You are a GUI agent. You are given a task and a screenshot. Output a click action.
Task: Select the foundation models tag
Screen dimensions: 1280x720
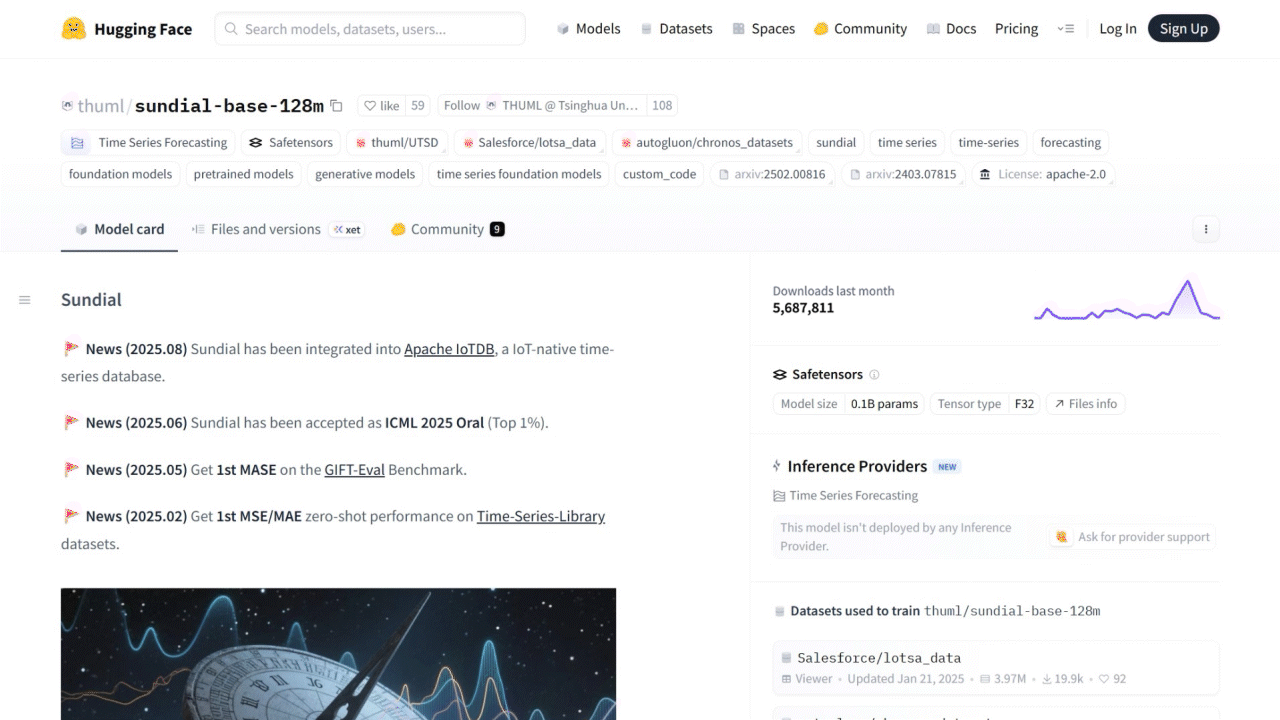[120, 175]
